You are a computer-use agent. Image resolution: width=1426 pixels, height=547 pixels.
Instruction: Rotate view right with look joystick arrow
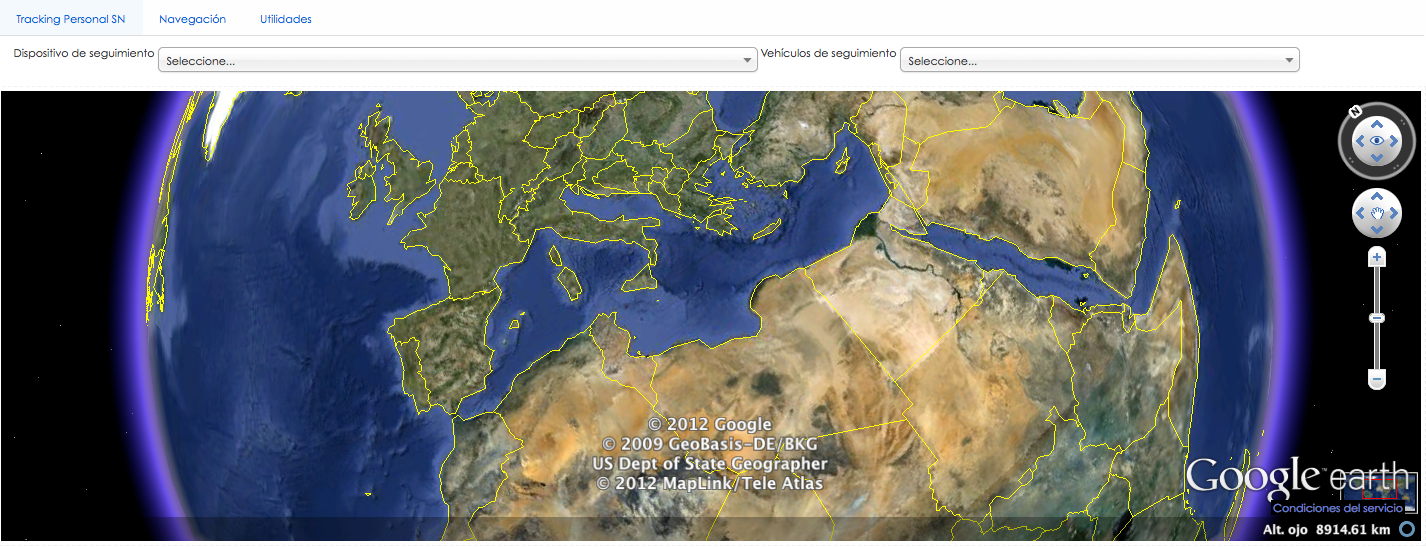1395,142
